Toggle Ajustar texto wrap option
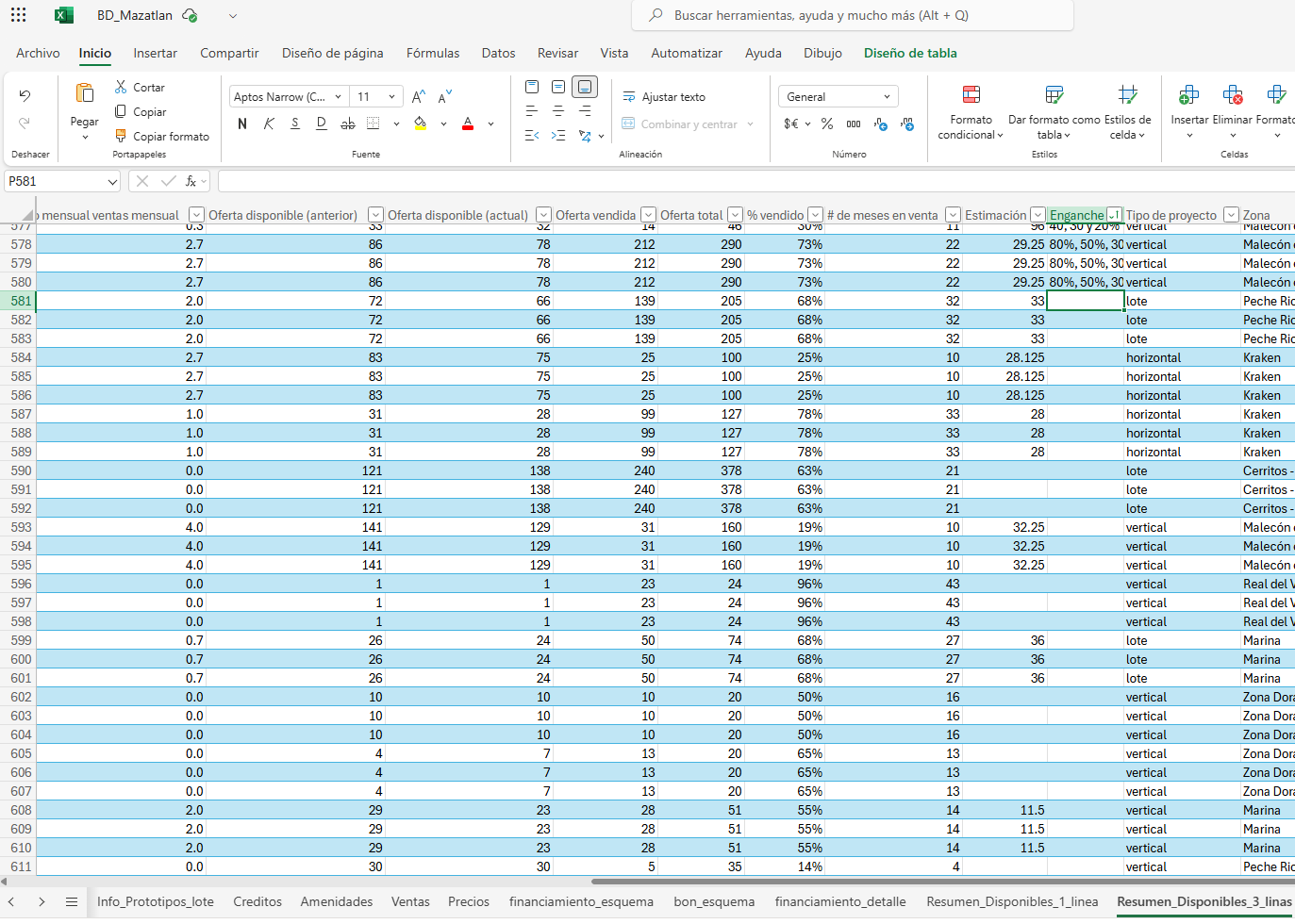Screen dimensions: 1295x924 [x=664, y=96]
